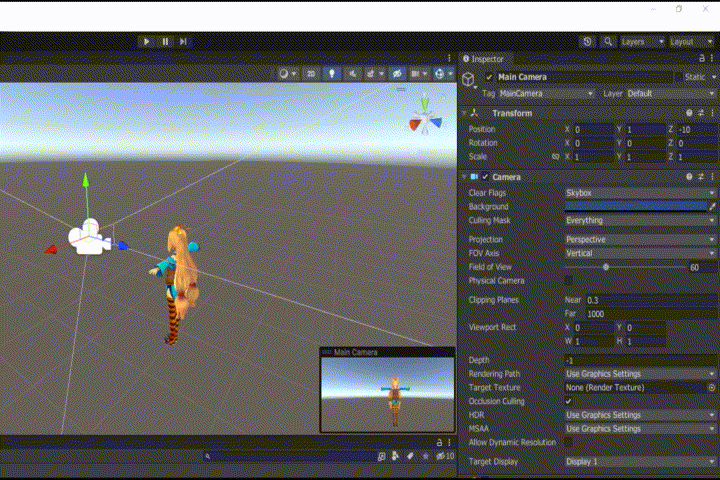
Task: Click the Field of View slider handle
Action: (606, 267)
